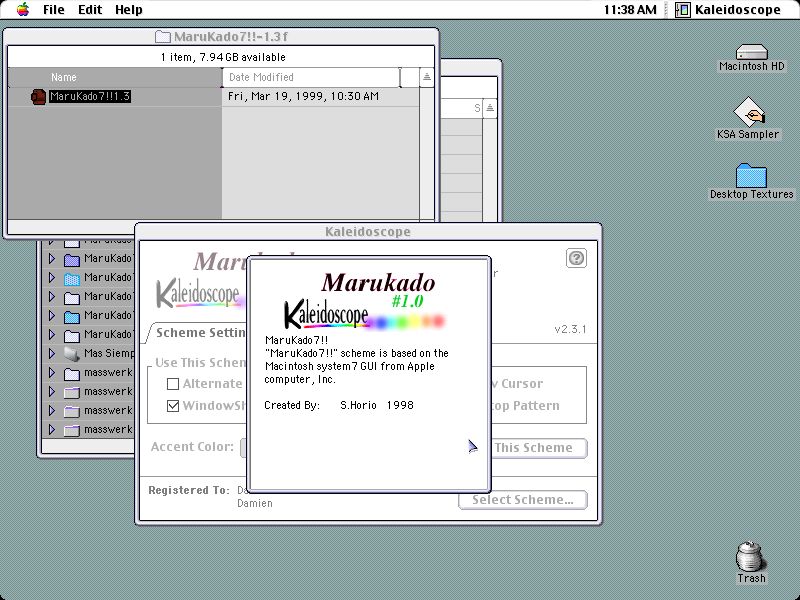Screen dimensions: 800x600
Task: Select the MaruKado7!!1.3 file name
Action: click(90, 96)
